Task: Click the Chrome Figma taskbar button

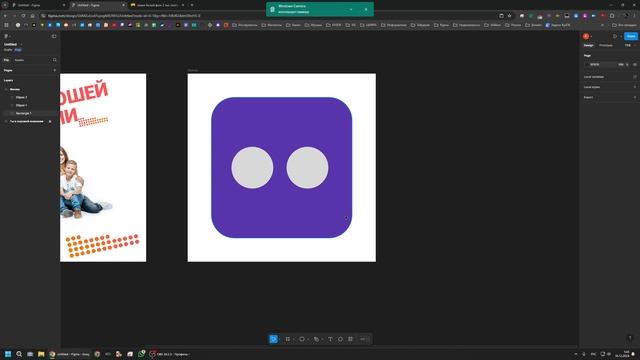Action: (70, 354)
